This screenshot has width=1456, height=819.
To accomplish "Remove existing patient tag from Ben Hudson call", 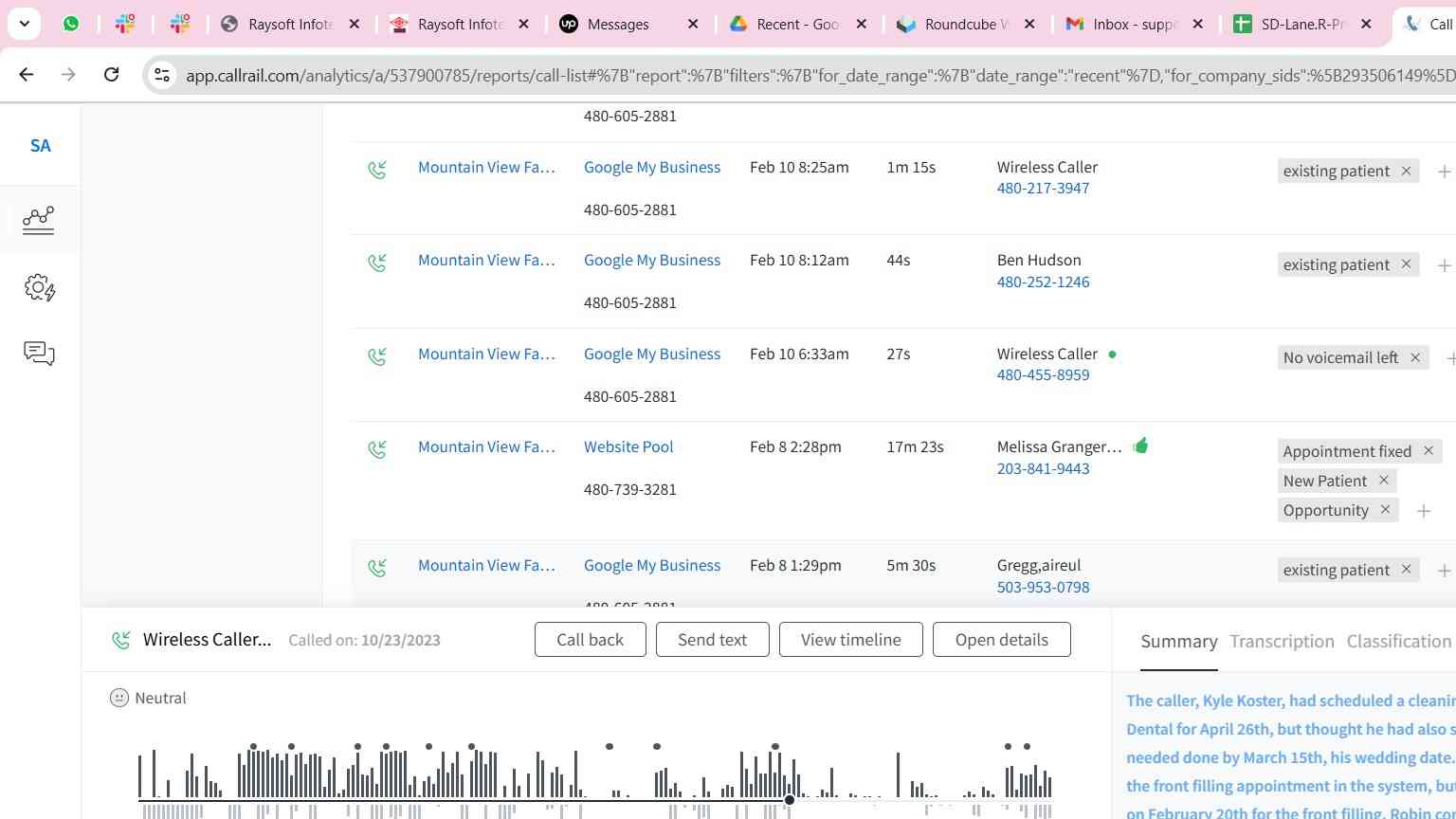I will [1406, 264].
